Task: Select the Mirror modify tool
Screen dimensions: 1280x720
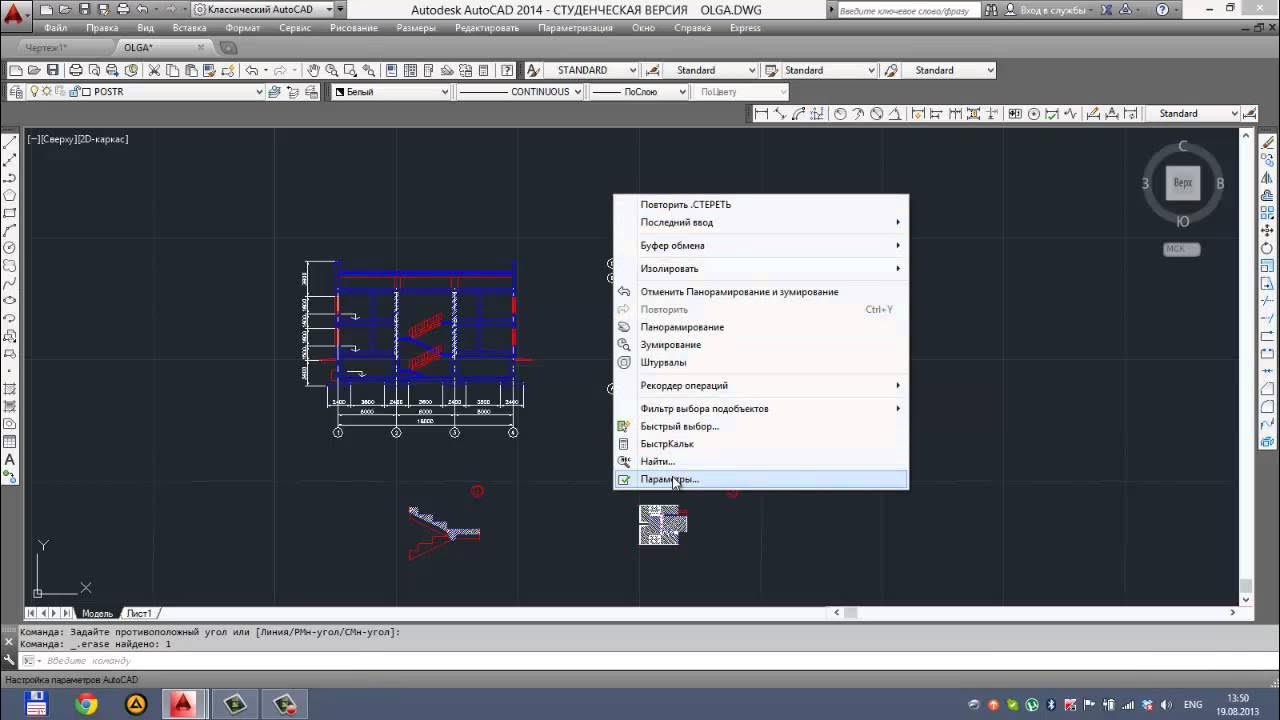Action: 1267,178
